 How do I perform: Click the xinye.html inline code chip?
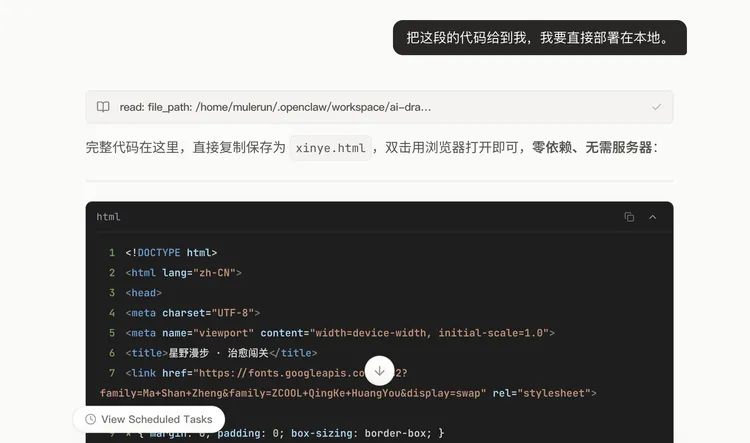[331, 148]
